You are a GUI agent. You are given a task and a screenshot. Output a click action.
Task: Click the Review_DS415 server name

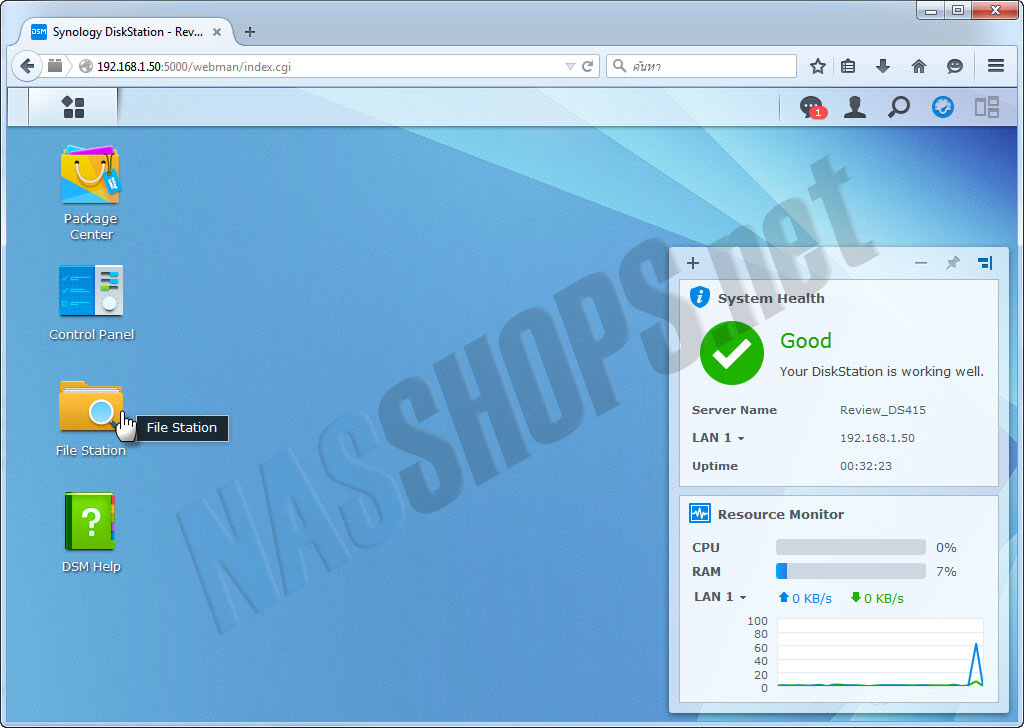click(882, 410)
